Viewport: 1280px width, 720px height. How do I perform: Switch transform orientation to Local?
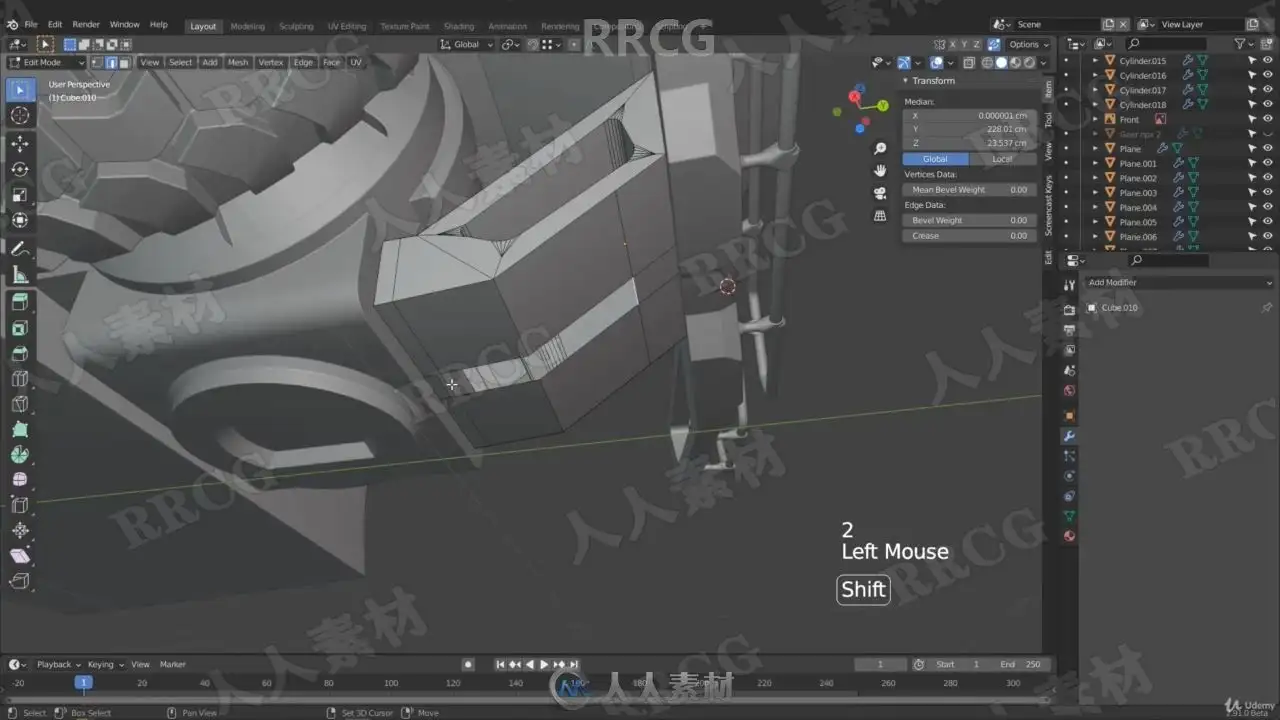[1002, 159]
